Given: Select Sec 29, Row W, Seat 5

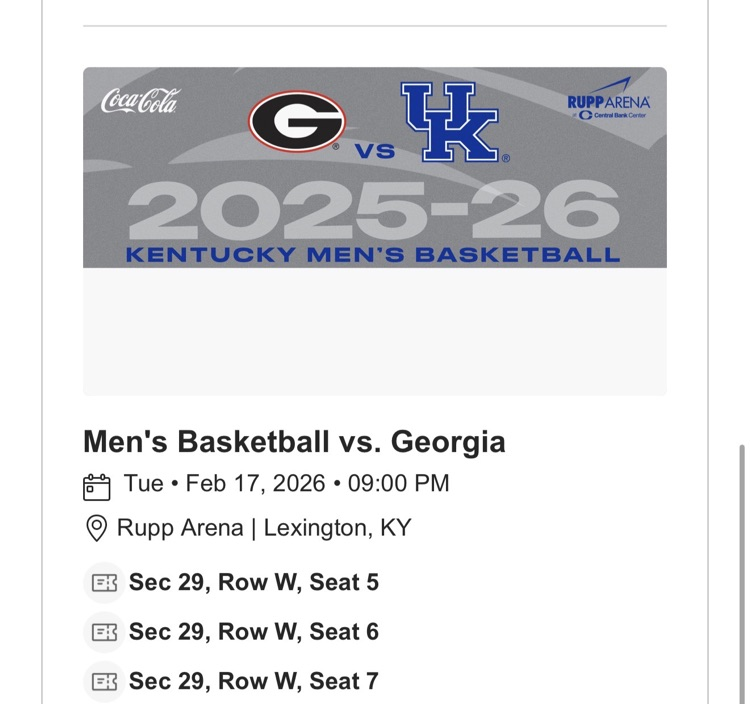Looking at the screenshot, I should point(254,583).
